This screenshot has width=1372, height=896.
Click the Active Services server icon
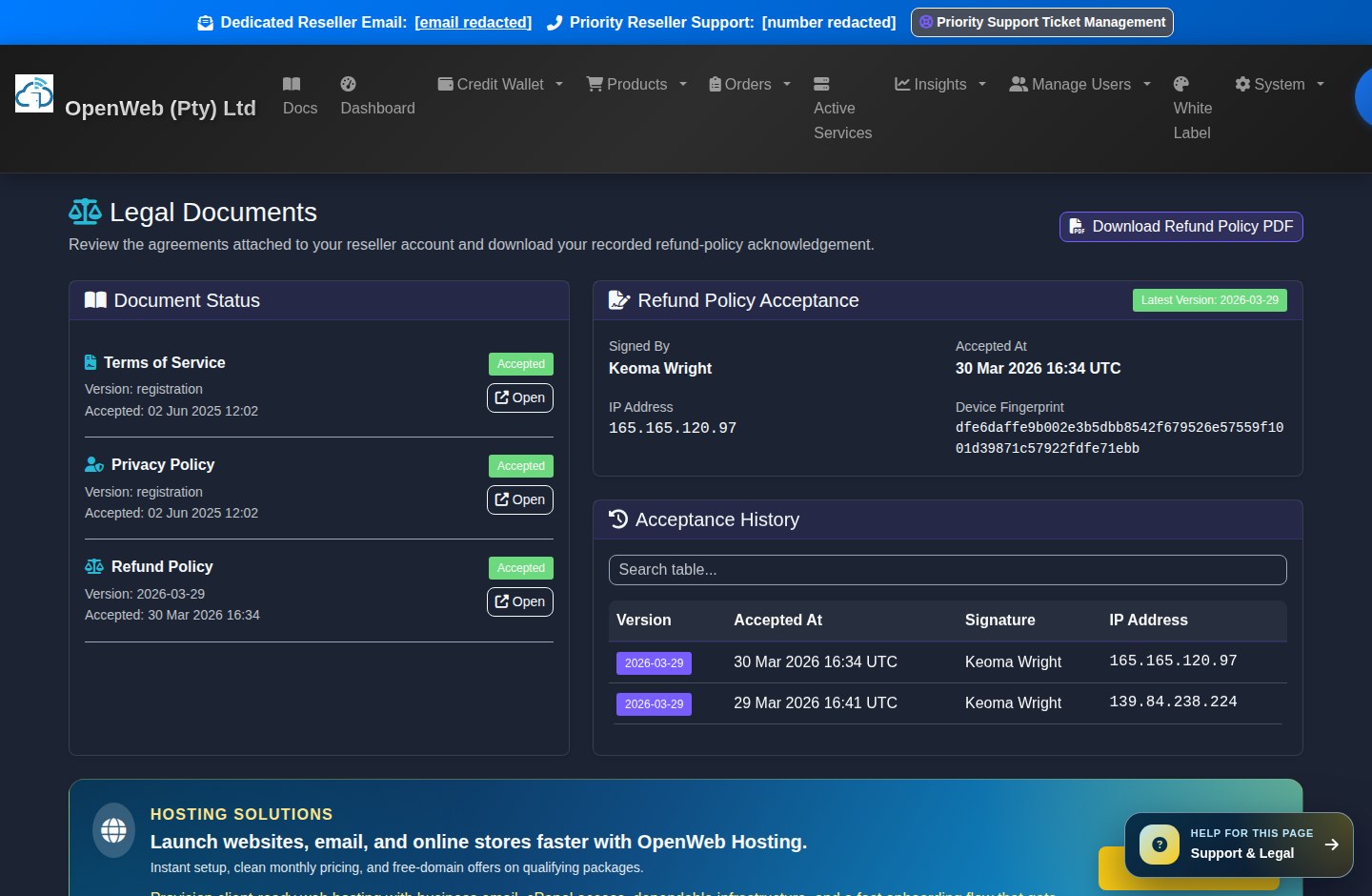(821, 84)
